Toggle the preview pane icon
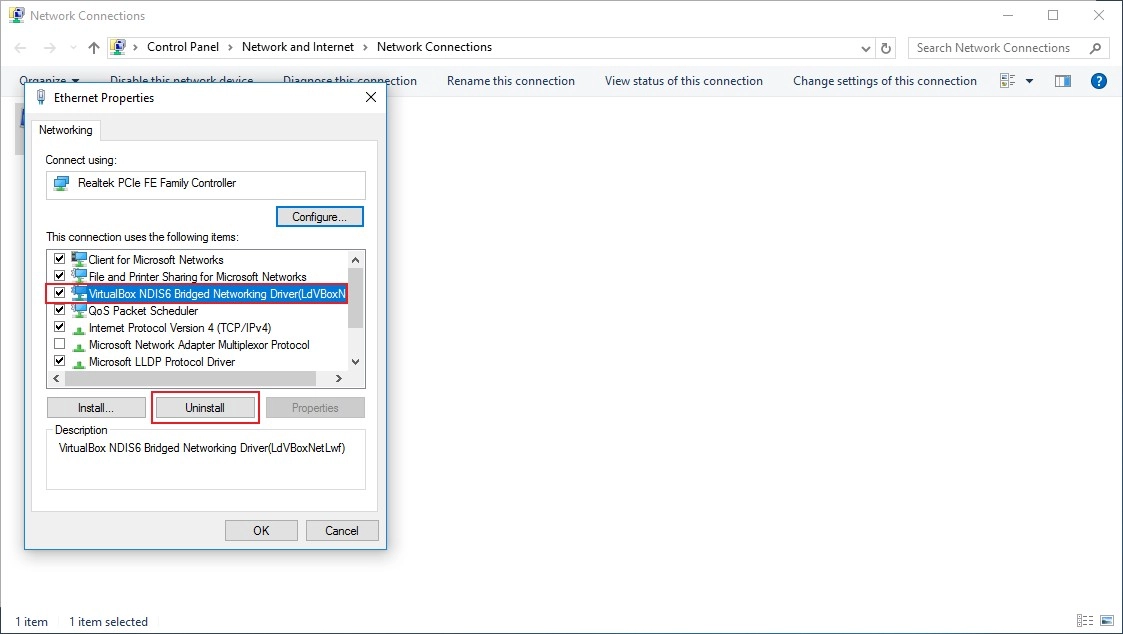Screen dimensions: 1123x634 [1063, 81]
